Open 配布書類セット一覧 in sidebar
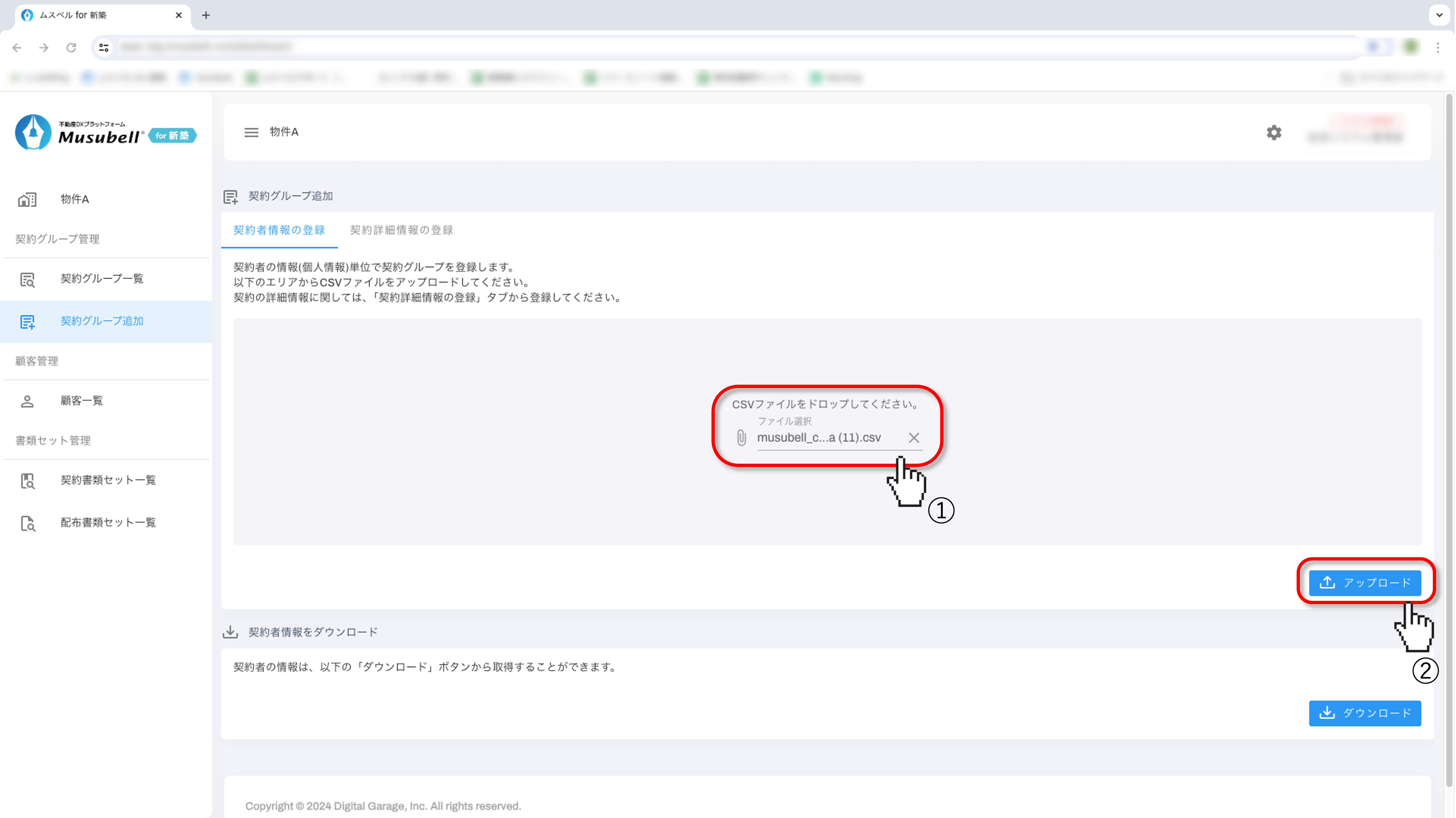Viewport: 1456px width, 818px height. (107, 523)
